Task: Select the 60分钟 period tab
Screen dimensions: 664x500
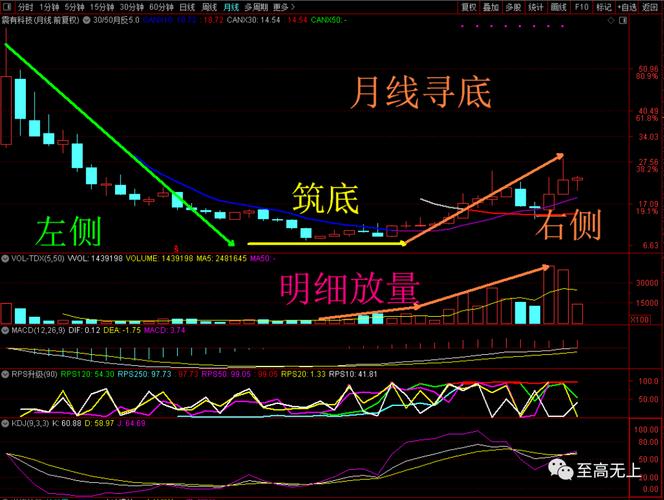Action: [x=161, y=7]
